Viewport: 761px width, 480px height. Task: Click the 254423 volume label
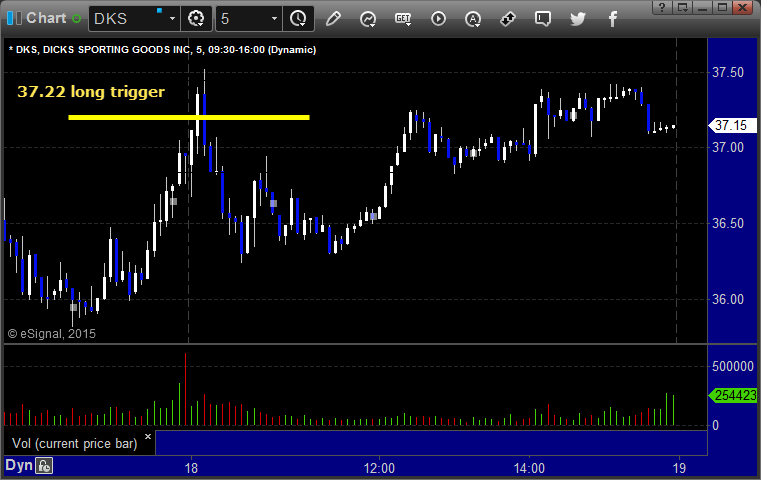[x=733, y=396]
